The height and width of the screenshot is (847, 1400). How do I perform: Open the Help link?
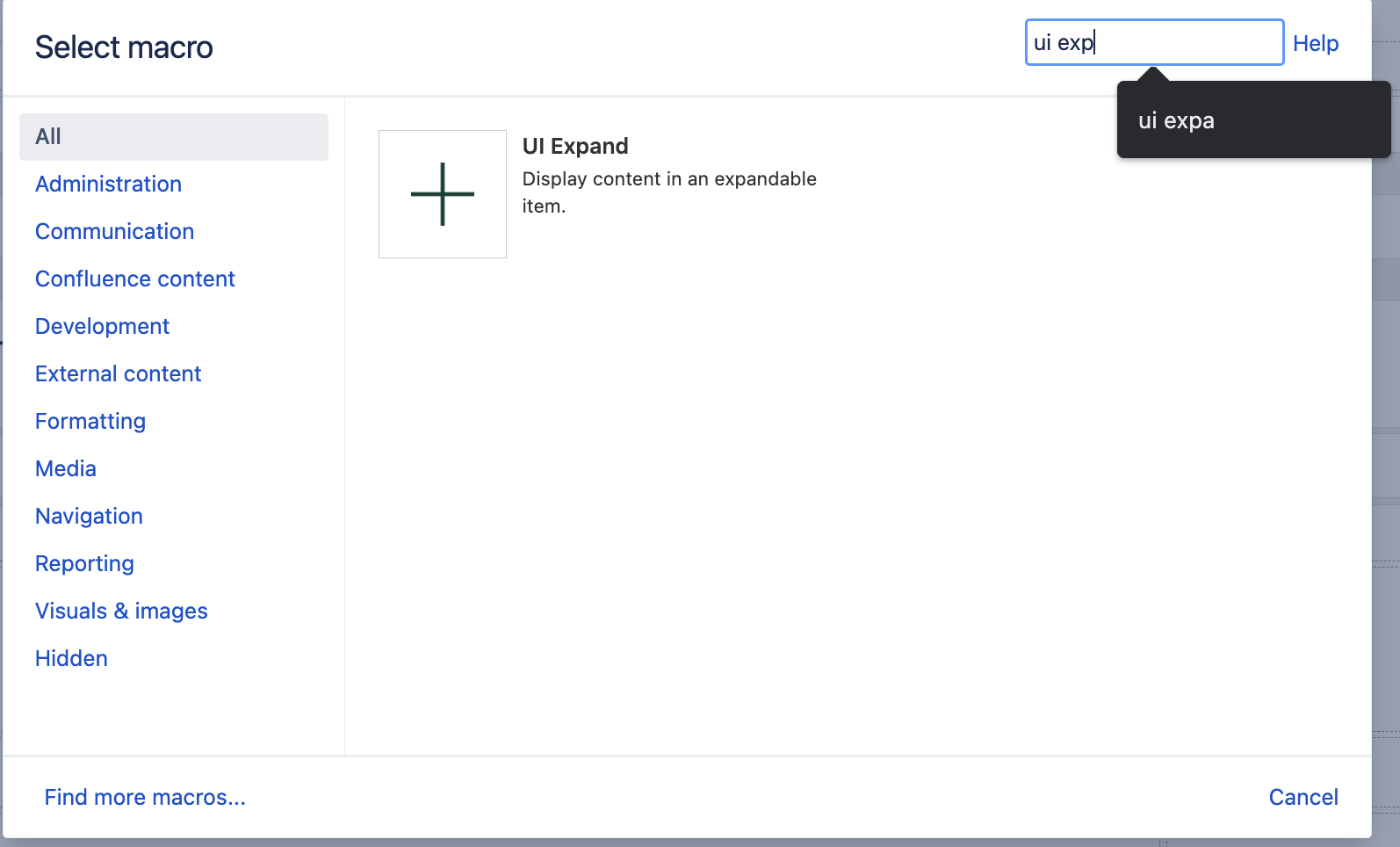(x=1316, y=43)
